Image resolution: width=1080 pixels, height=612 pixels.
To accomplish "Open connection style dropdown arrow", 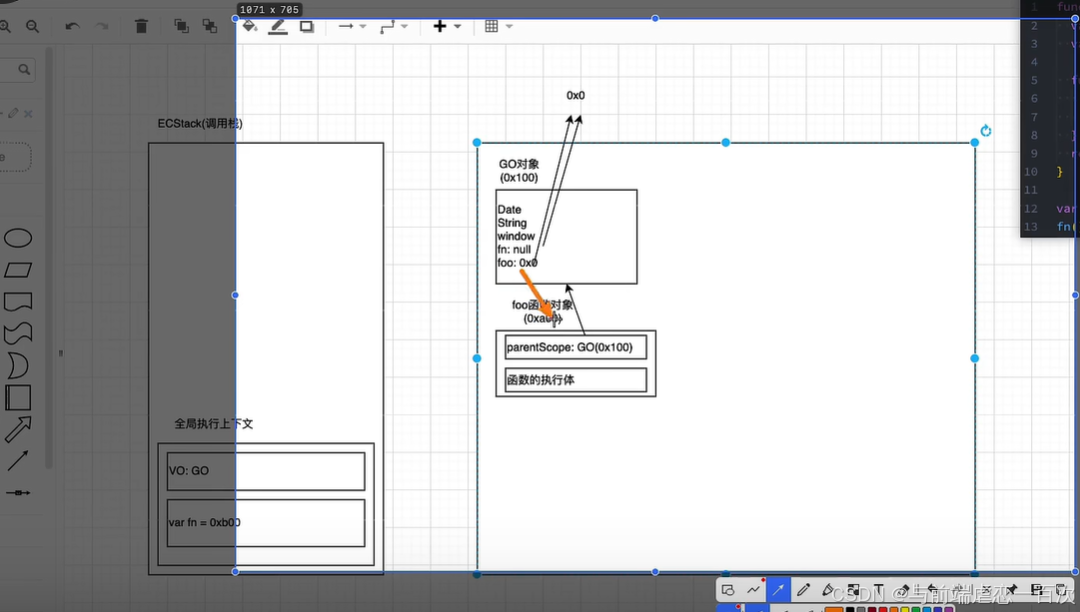I will (363, 26).
